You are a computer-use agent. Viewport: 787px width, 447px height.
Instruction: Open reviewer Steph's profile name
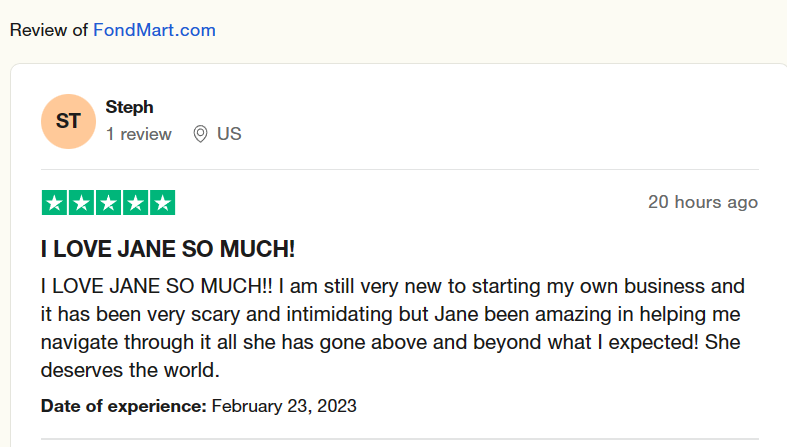[x=129, y=107]
